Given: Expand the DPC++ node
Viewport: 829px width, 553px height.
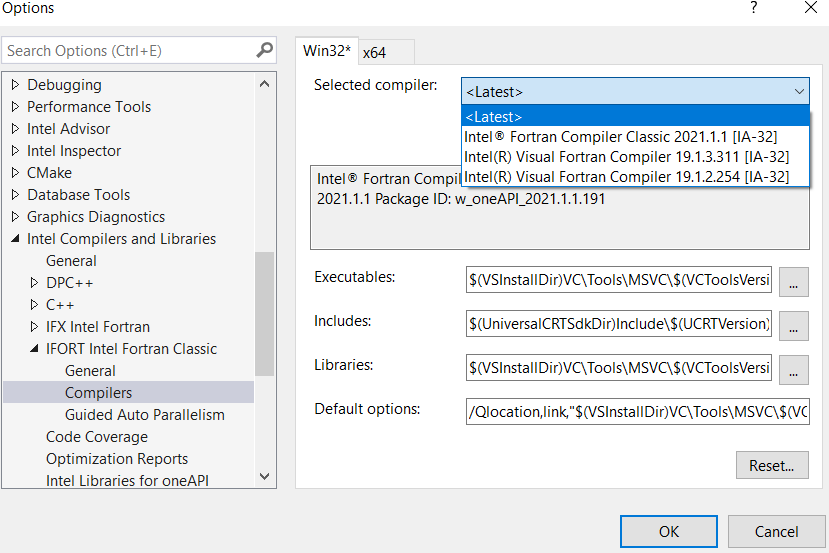Looking at the screenshot, I should coord(34,283).
